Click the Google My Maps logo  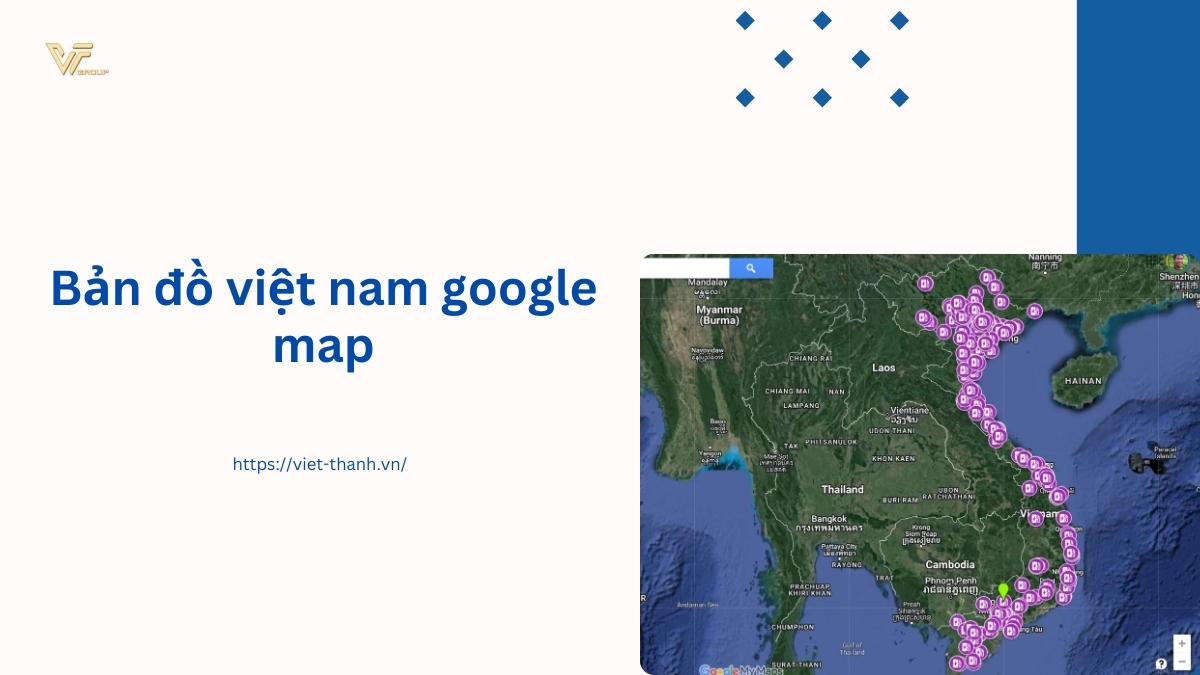(x=735, y=669)
